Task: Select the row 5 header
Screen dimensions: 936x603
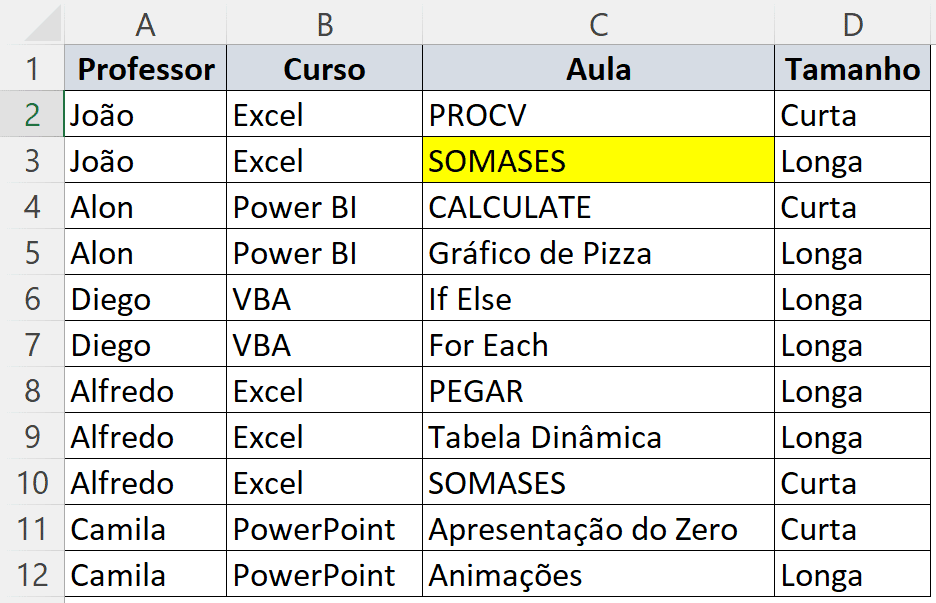Action: pos(33,253)
